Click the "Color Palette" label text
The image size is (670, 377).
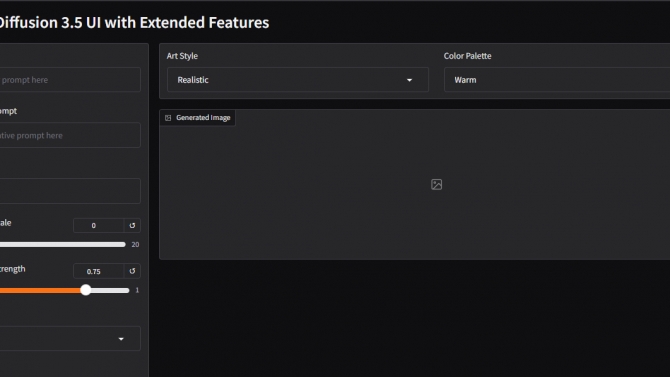[467, 56]
